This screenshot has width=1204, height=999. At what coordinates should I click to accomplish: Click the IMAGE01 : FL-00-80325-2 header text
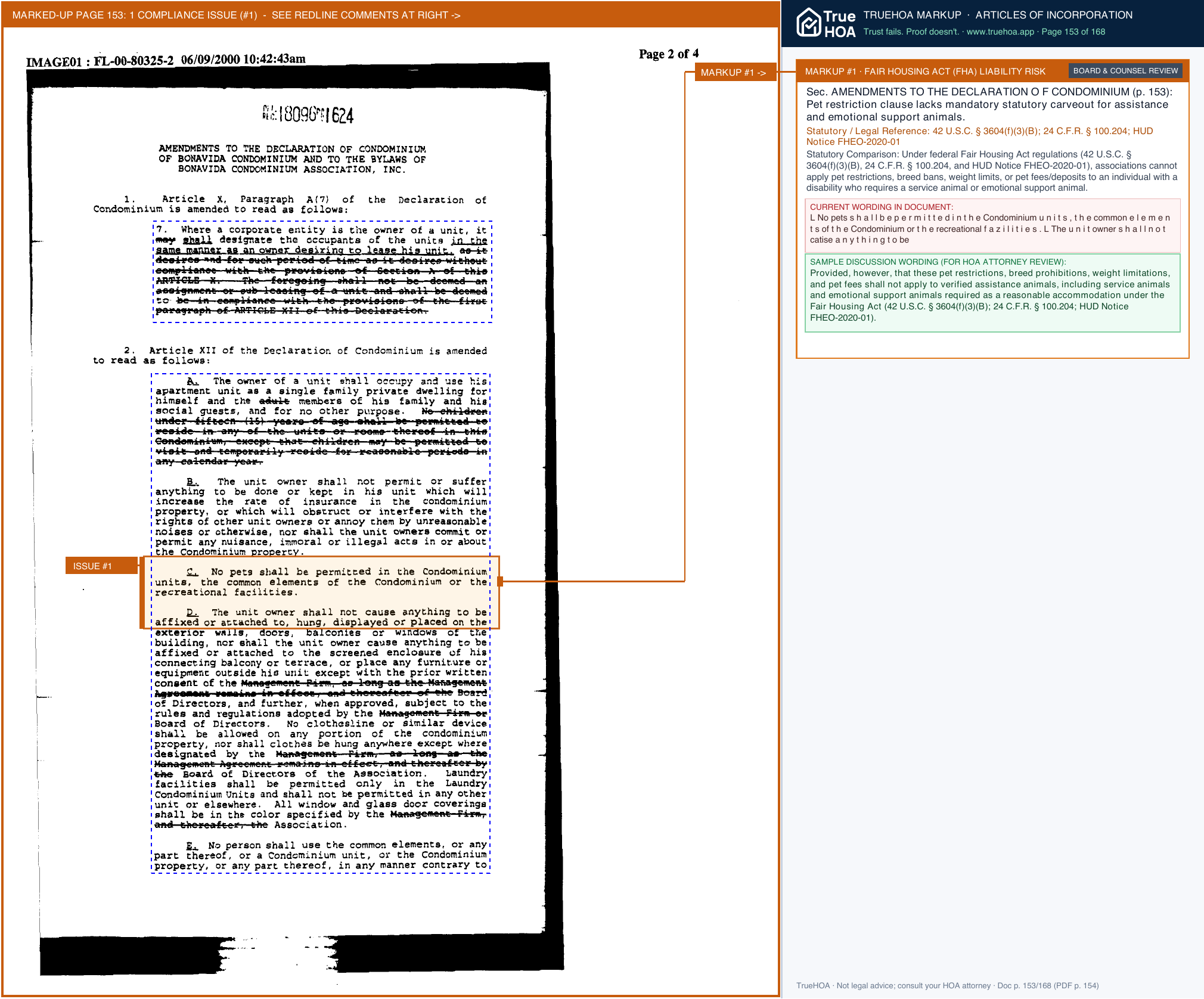click(x=166, y=60)
